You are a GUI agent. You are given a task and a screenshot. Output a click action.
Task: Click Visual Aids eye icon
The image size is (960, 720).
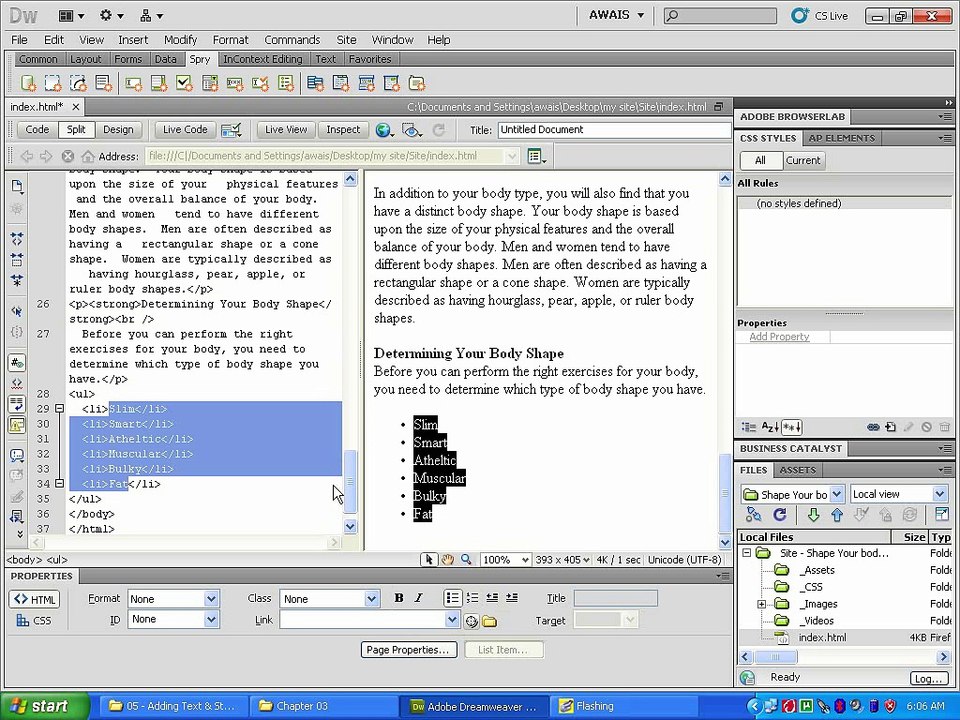(x=411, y=130)
